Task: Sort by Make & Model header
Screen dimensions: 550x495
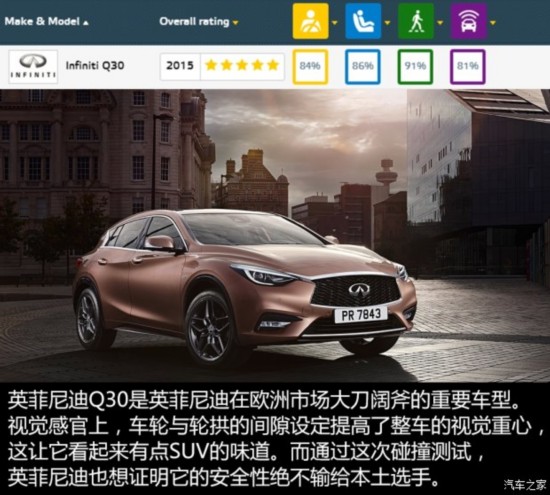Action: (47, 21)
